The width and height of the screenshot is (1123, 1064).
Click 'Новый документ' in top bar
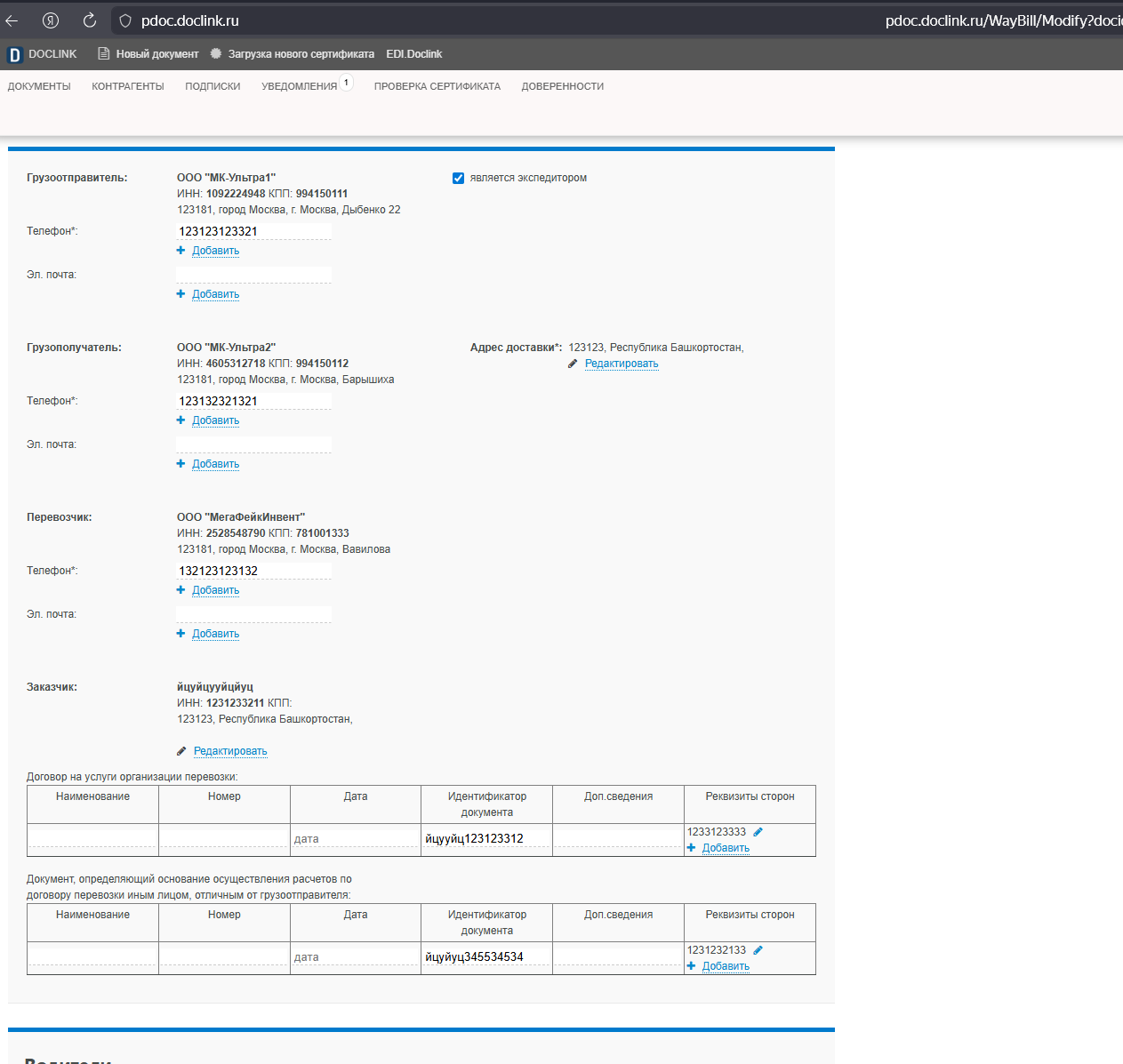click(157, 54)
